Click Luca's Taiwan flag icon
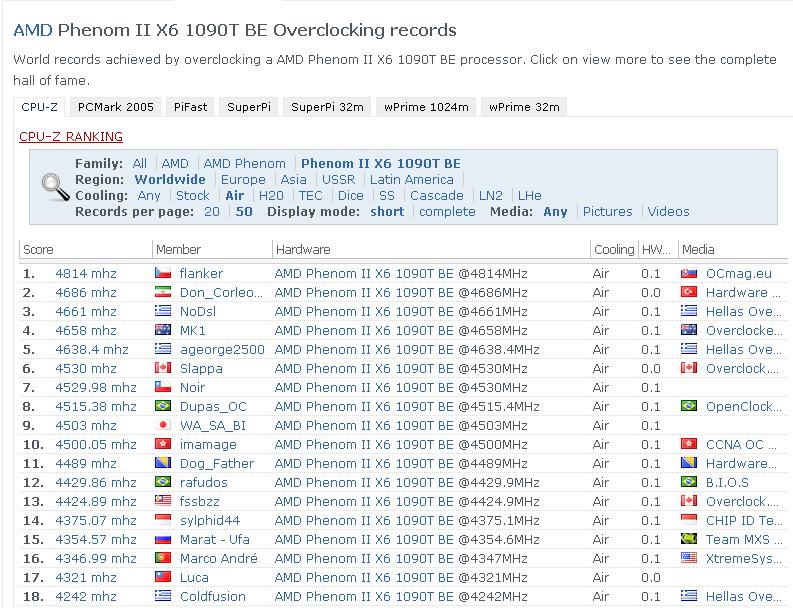 163,577
